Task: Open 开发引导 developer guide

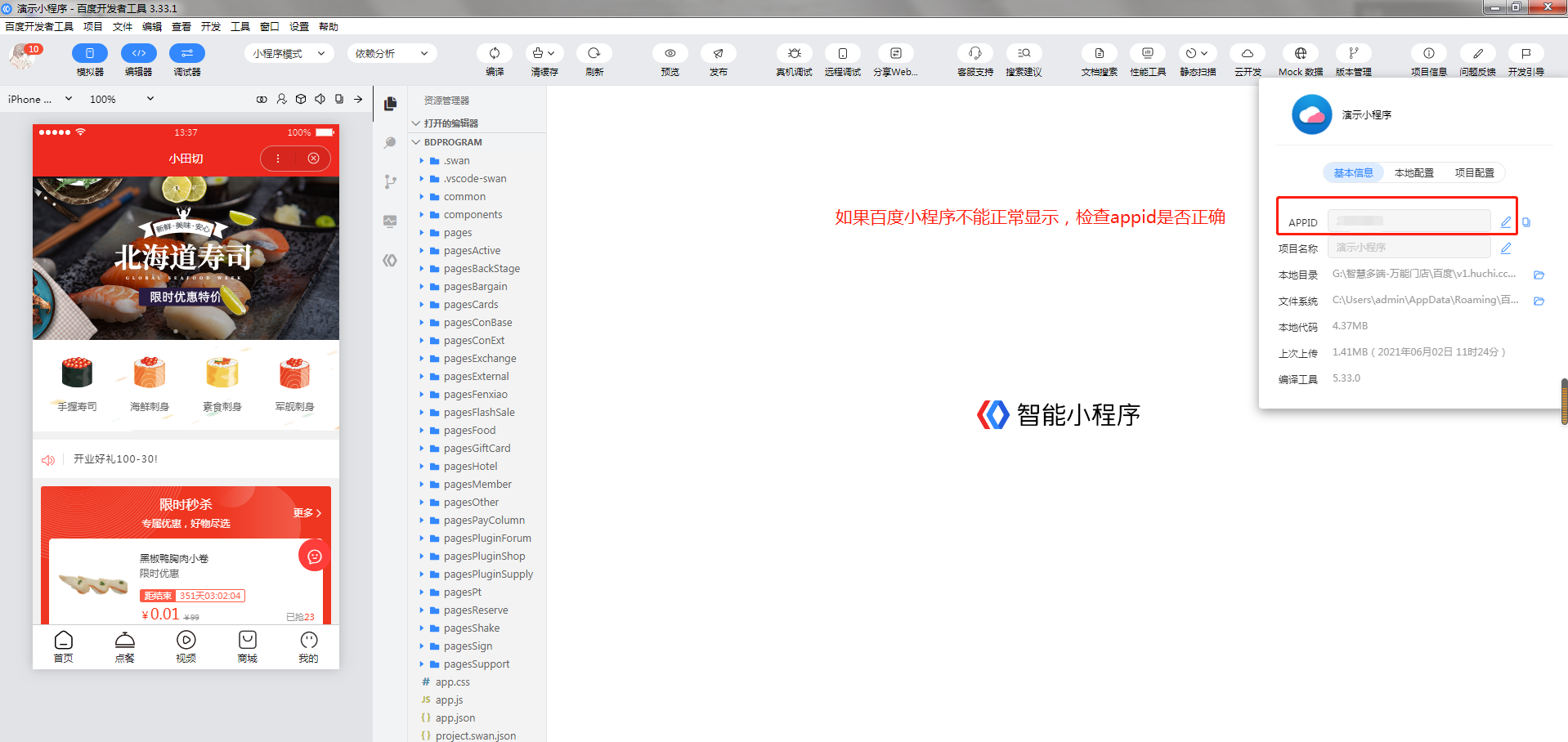Action: pyautogui.click(x=1526, y=53)
